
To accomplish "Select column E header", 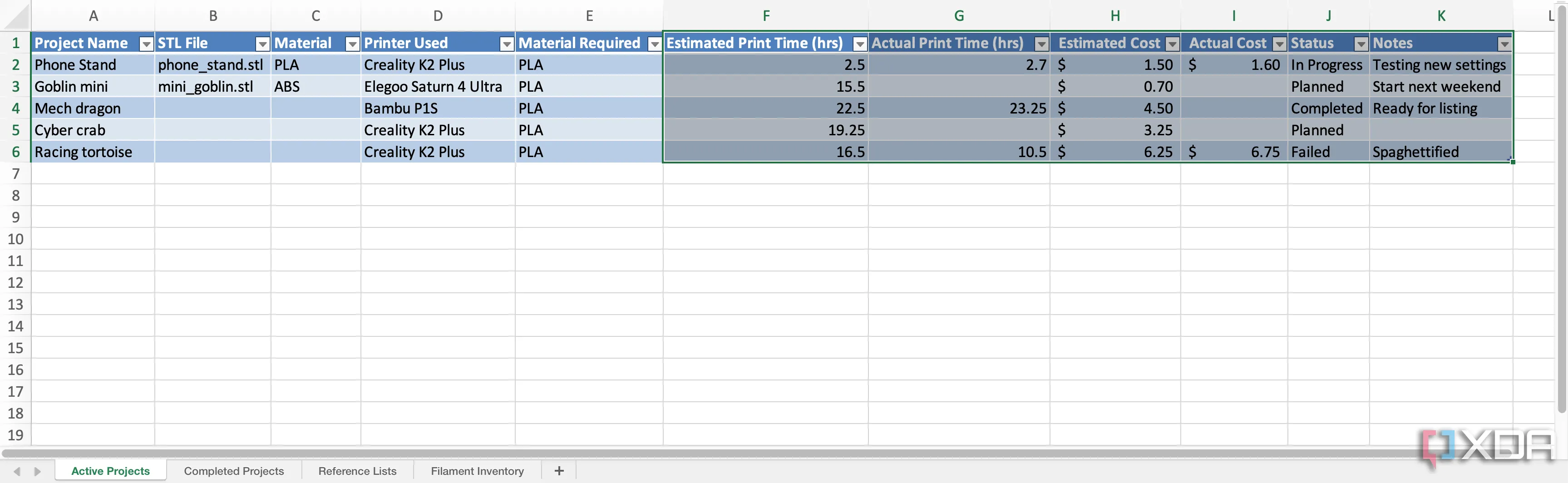I will (x=589, y=16).
